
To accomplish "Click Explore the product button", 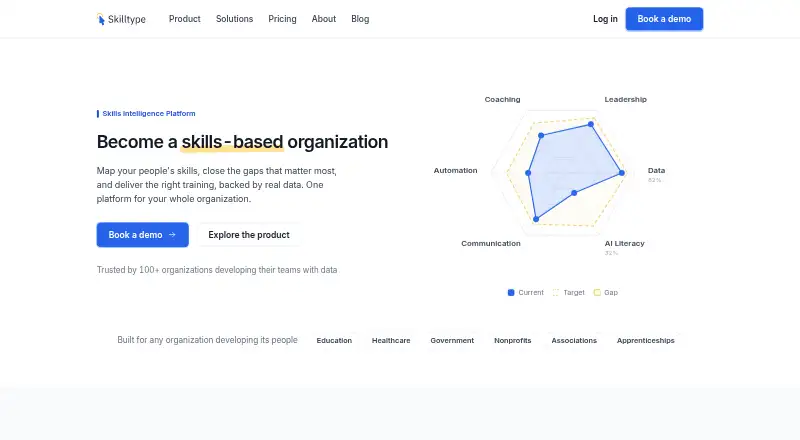I will click(249, 235).
